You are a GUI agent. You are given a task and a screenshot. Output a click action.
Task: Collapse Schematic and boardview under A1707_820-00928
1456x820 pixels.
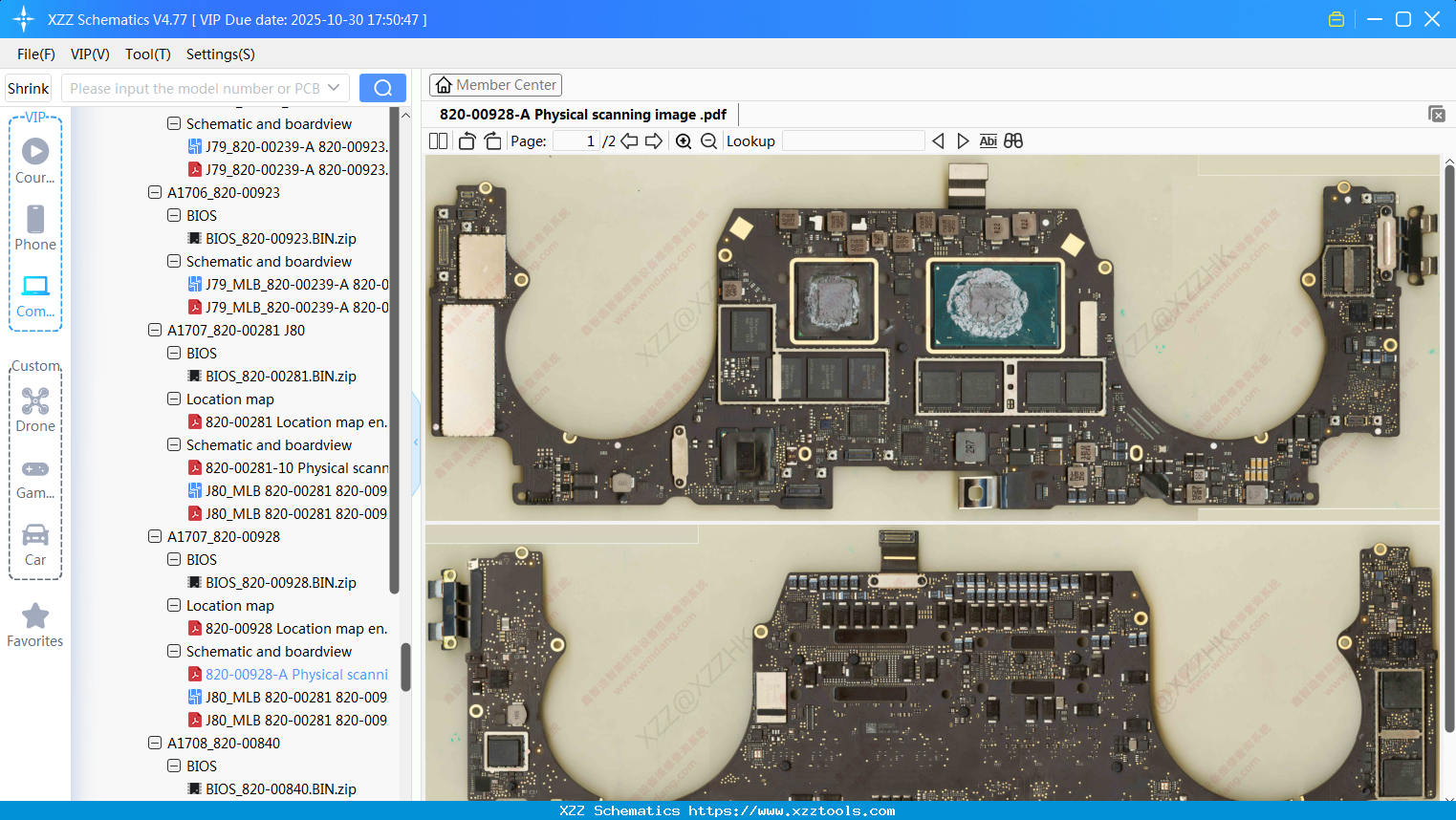tap(174, 652)
